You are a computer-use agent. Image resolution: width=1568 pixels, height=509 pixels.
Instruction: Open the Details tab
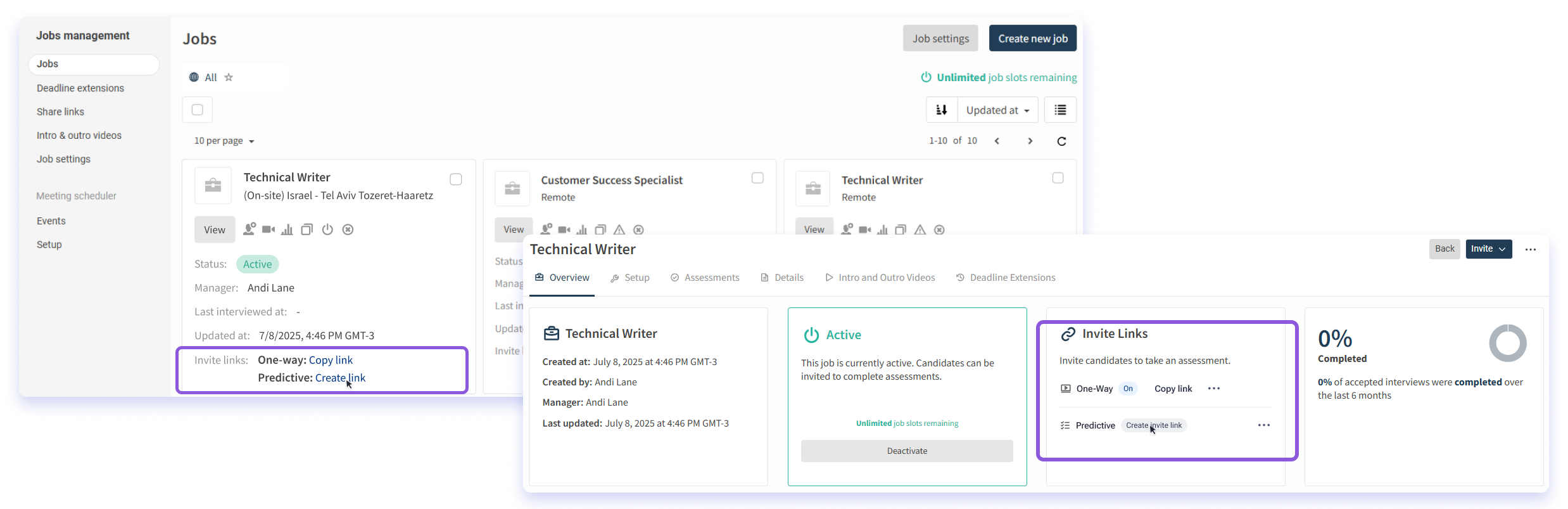click(782, 278)
